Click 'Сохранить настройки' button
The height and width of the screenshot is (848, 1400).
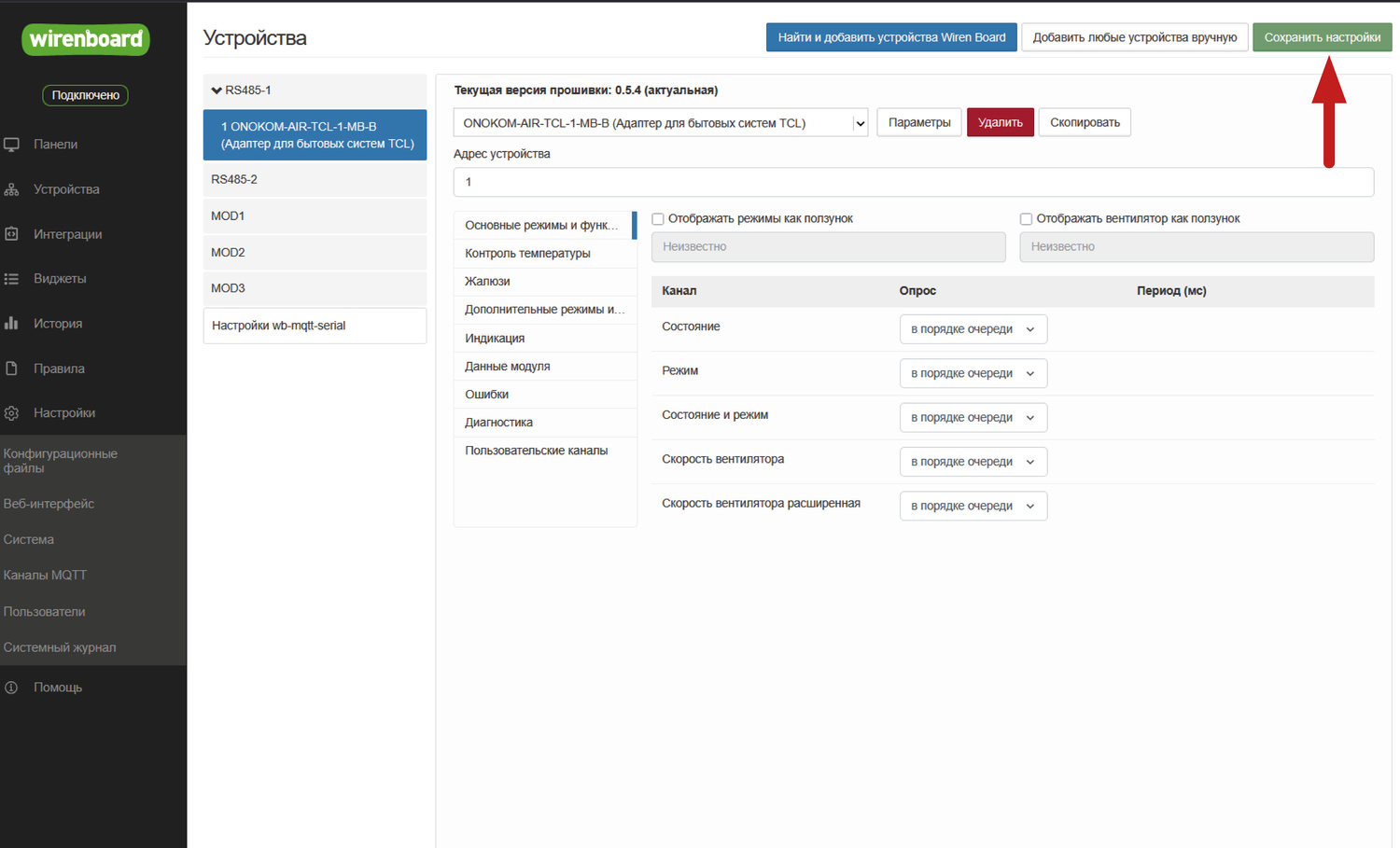pos(1322,37)
